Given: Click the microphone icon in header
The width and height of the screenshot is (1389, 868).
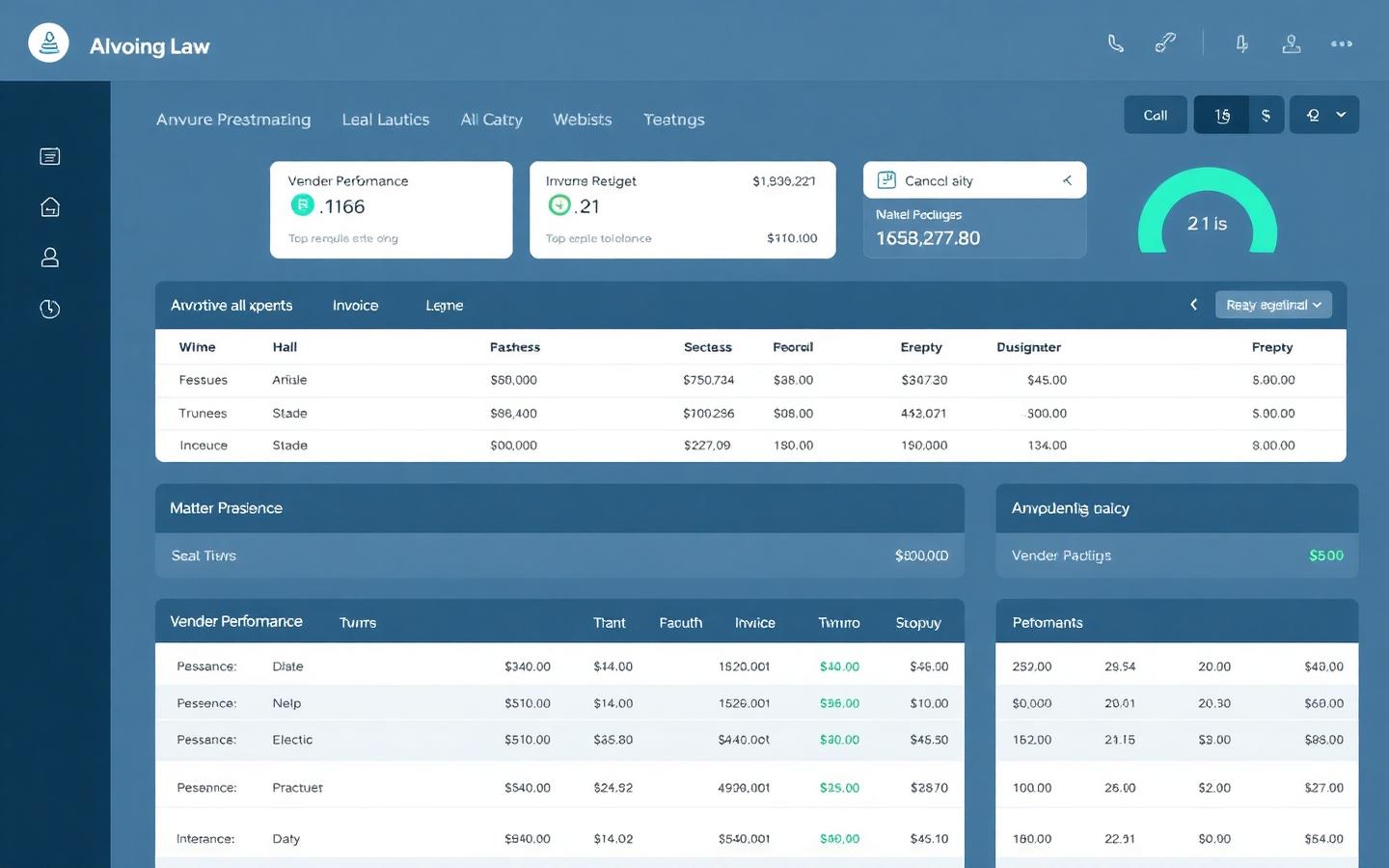Looking at the screenshot, I should [1241, 43].
